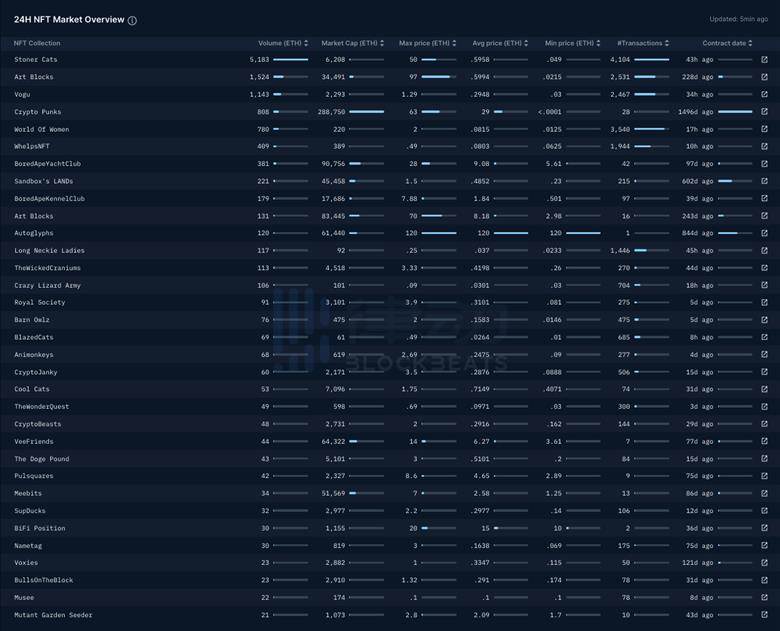The image size is (780, 631).
Task: Open external link for BlazedCats
Action: point(764,337)
